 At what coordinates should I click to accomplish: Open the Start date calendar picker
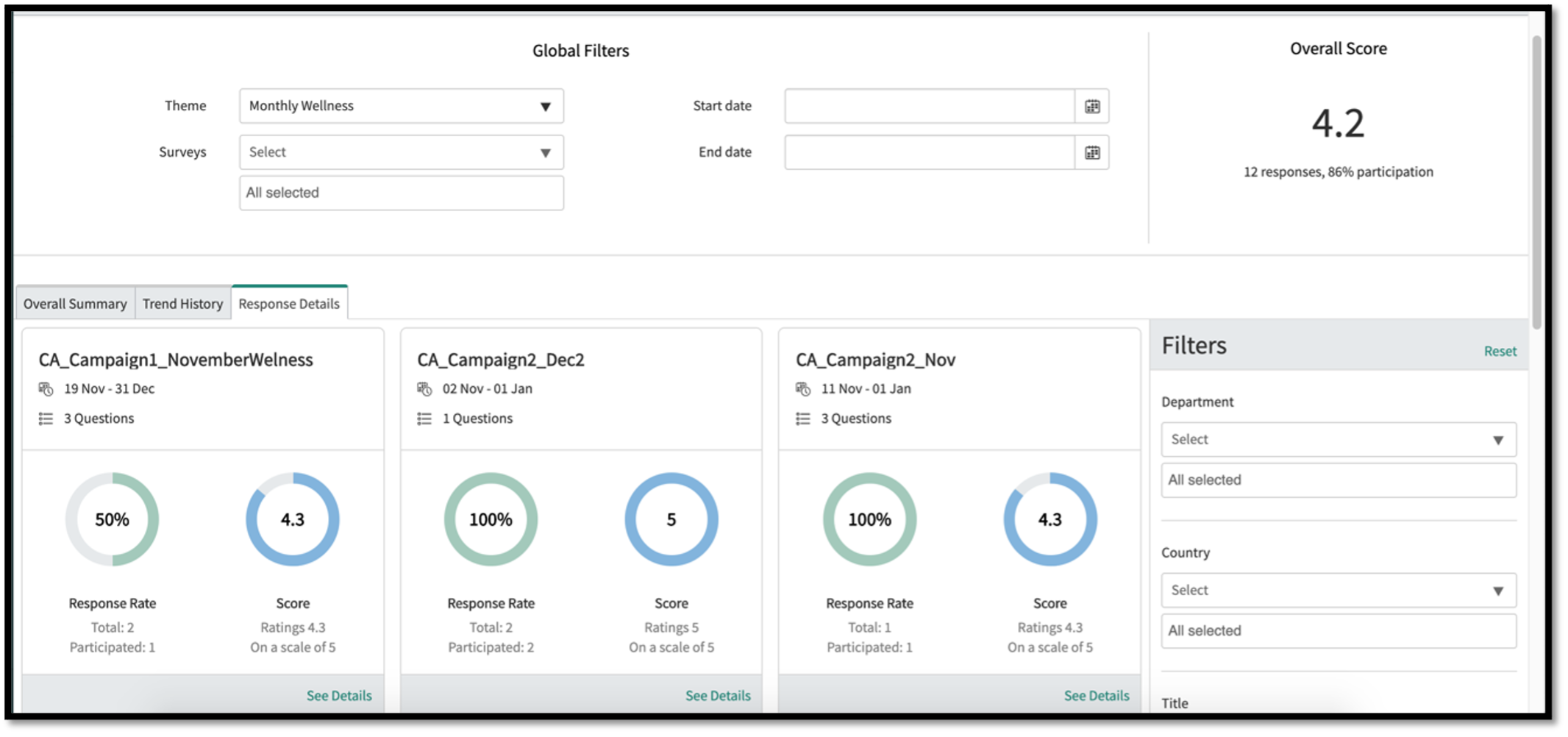[x=1093, y=105]
